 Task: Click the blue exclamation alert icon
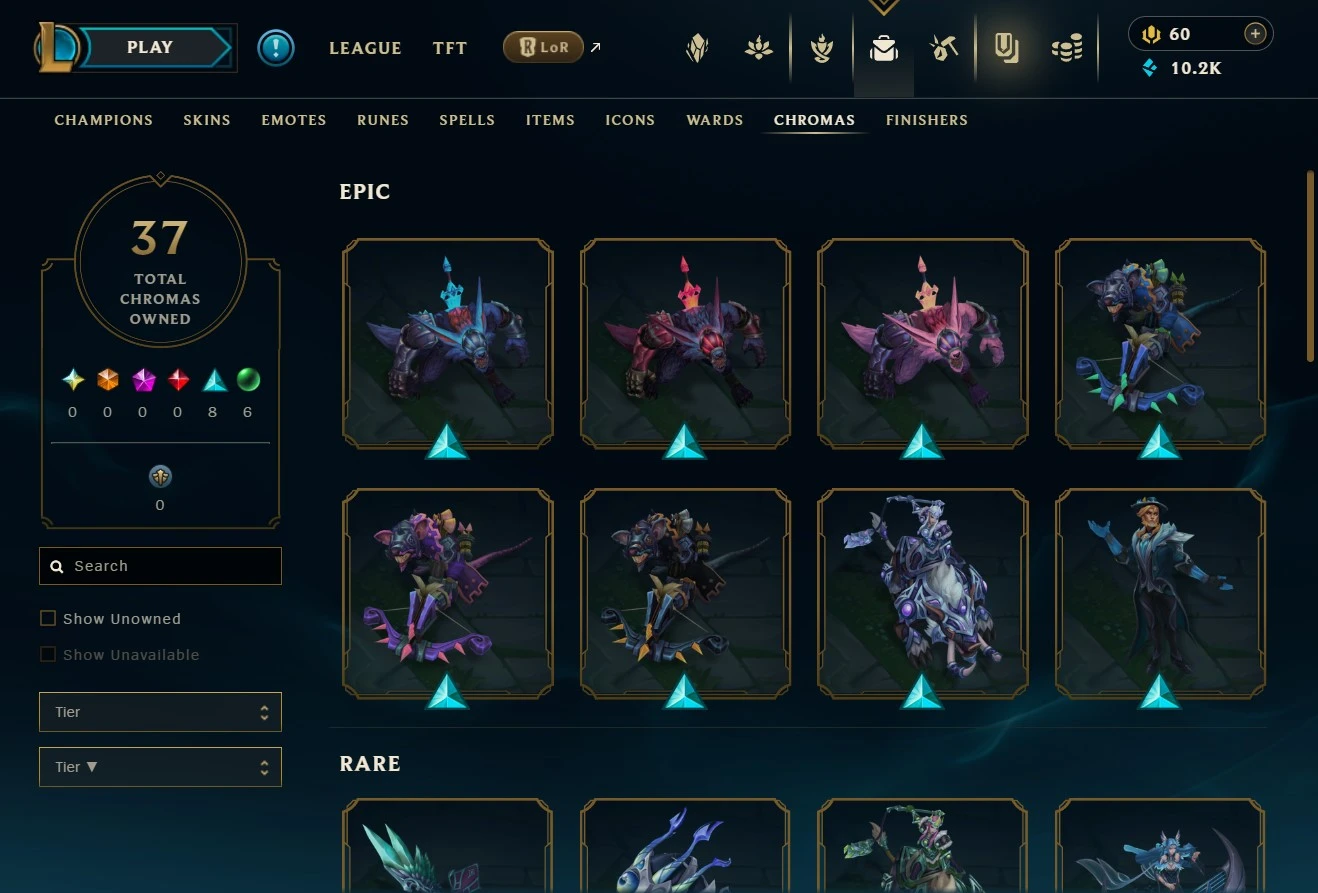coord(276,47)
